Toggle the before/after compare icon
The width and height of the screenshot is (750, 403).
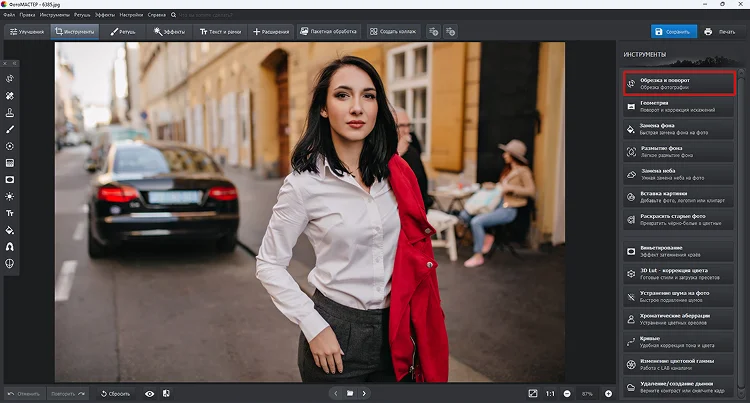[166, 393]
